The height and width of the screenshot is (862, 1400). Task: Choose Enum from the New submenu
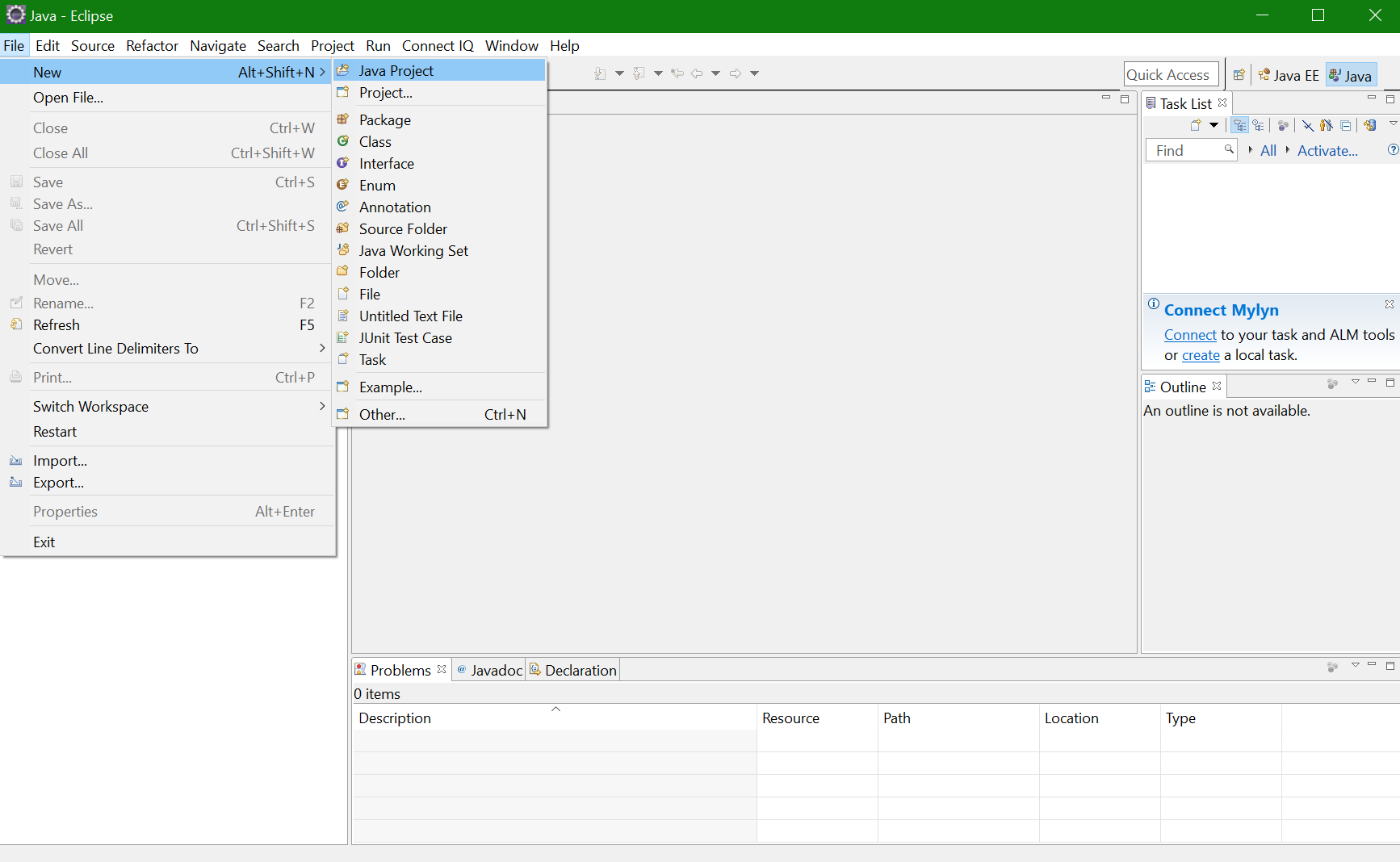click(x=440, y=185)
